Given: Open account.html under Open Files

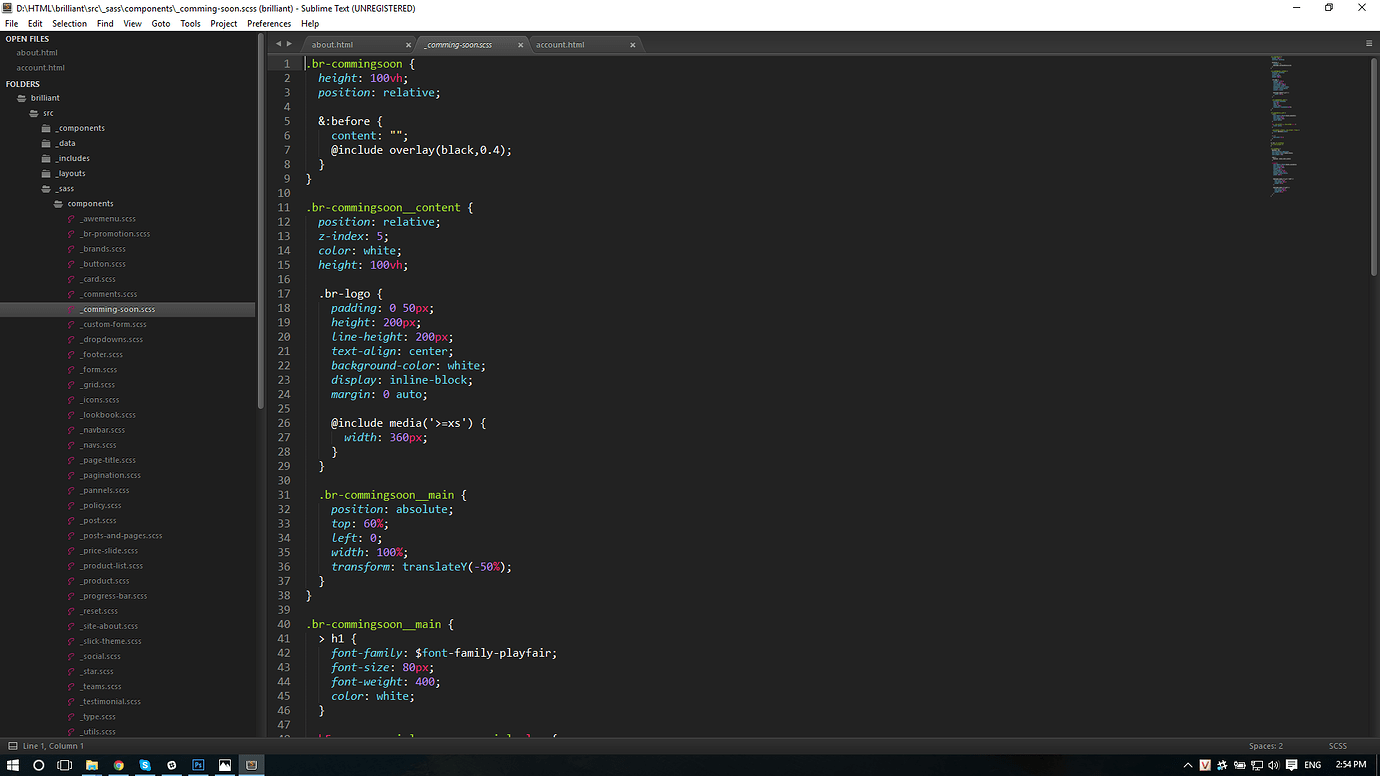Looking at the screenshot, I should [40, 68].
